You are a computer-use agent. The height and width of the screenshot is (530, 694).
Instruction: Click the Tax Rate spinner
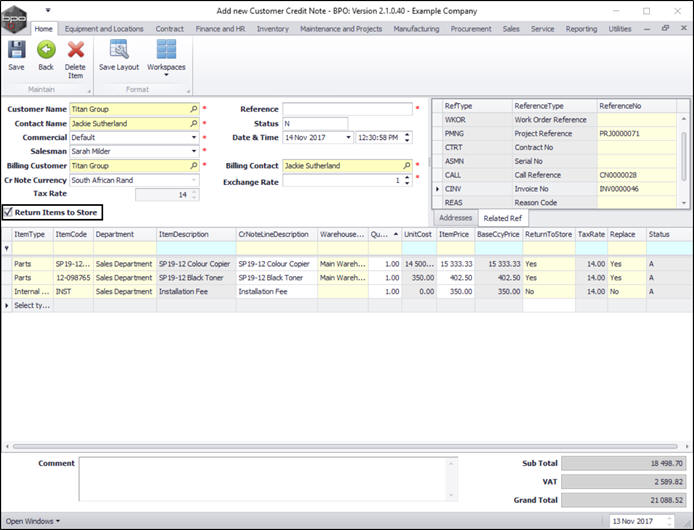194,195
